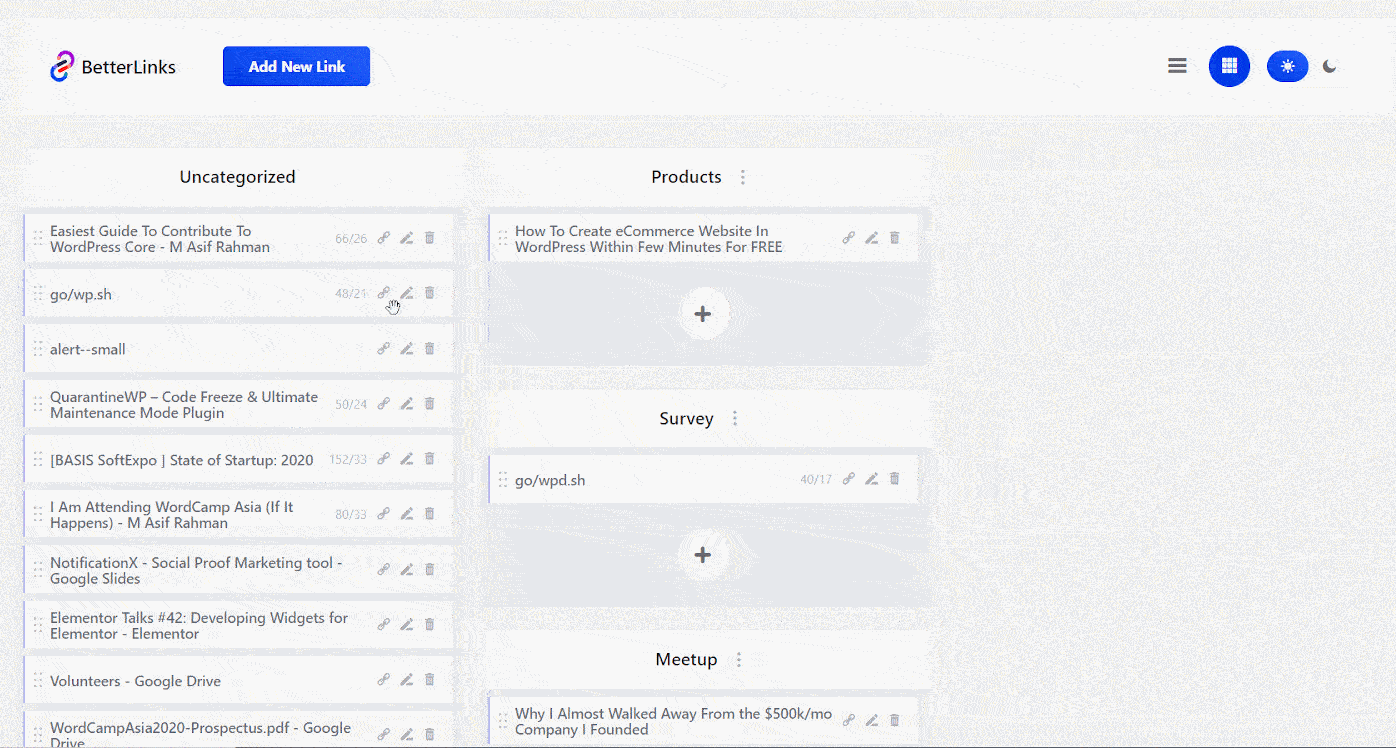
Task: Add new link to Survey category
Action: click(x=702, y=555)
